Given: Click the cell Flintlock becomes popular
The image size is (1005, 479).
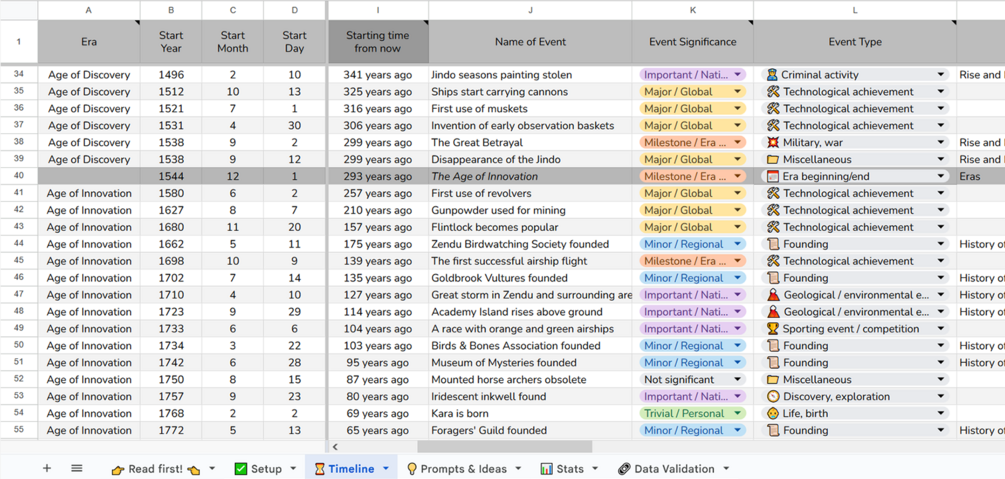Looking at the screenshot, I should click(530, 227).
